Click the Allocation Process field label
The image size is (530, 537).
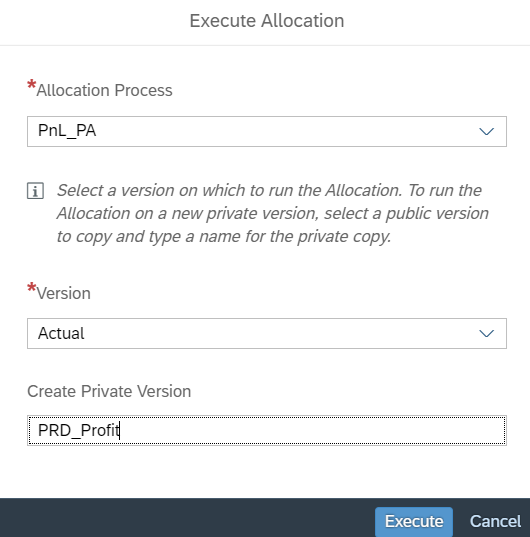click(x=104, y=90)
